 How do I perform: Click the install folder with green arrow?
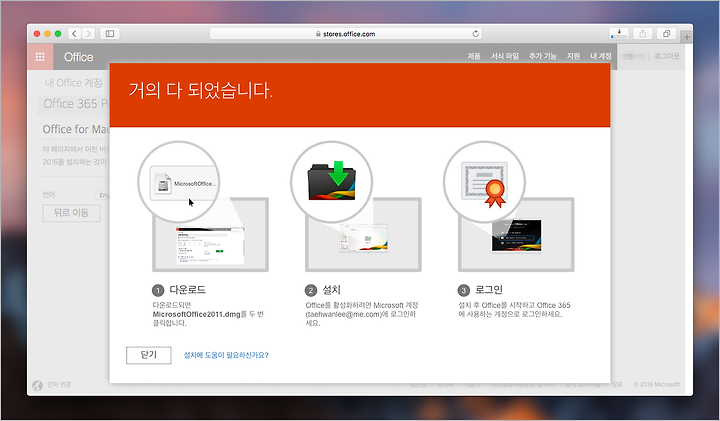[332, 181]
